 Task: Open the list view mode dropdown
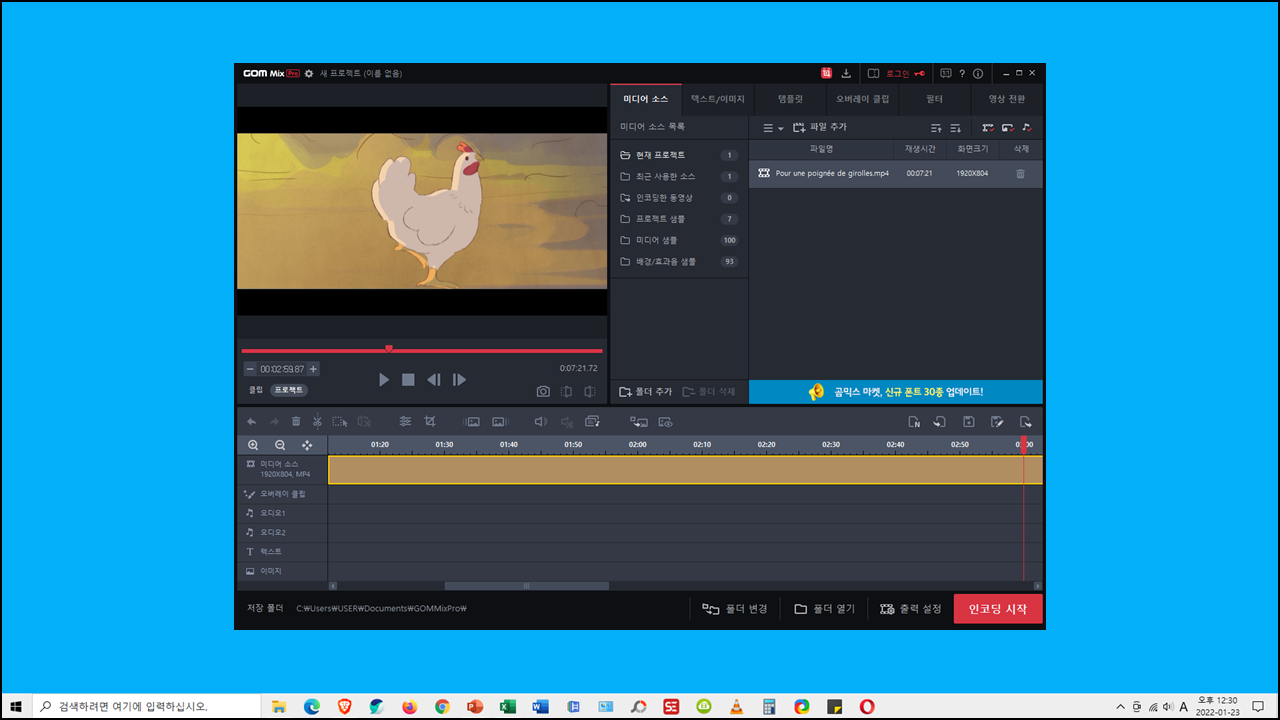773,128
